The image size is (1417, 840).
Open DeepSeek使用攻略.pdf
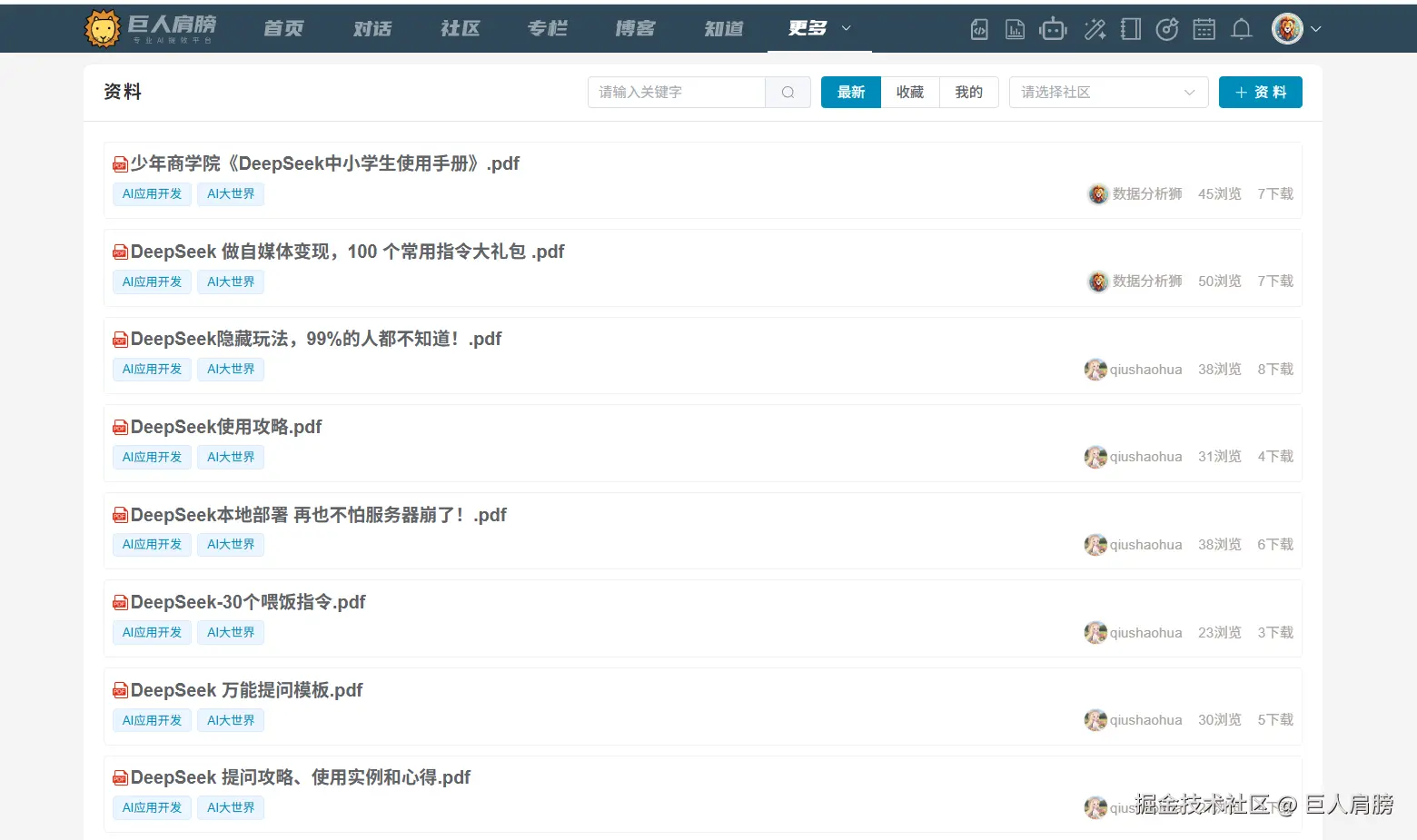pos(226,427)
